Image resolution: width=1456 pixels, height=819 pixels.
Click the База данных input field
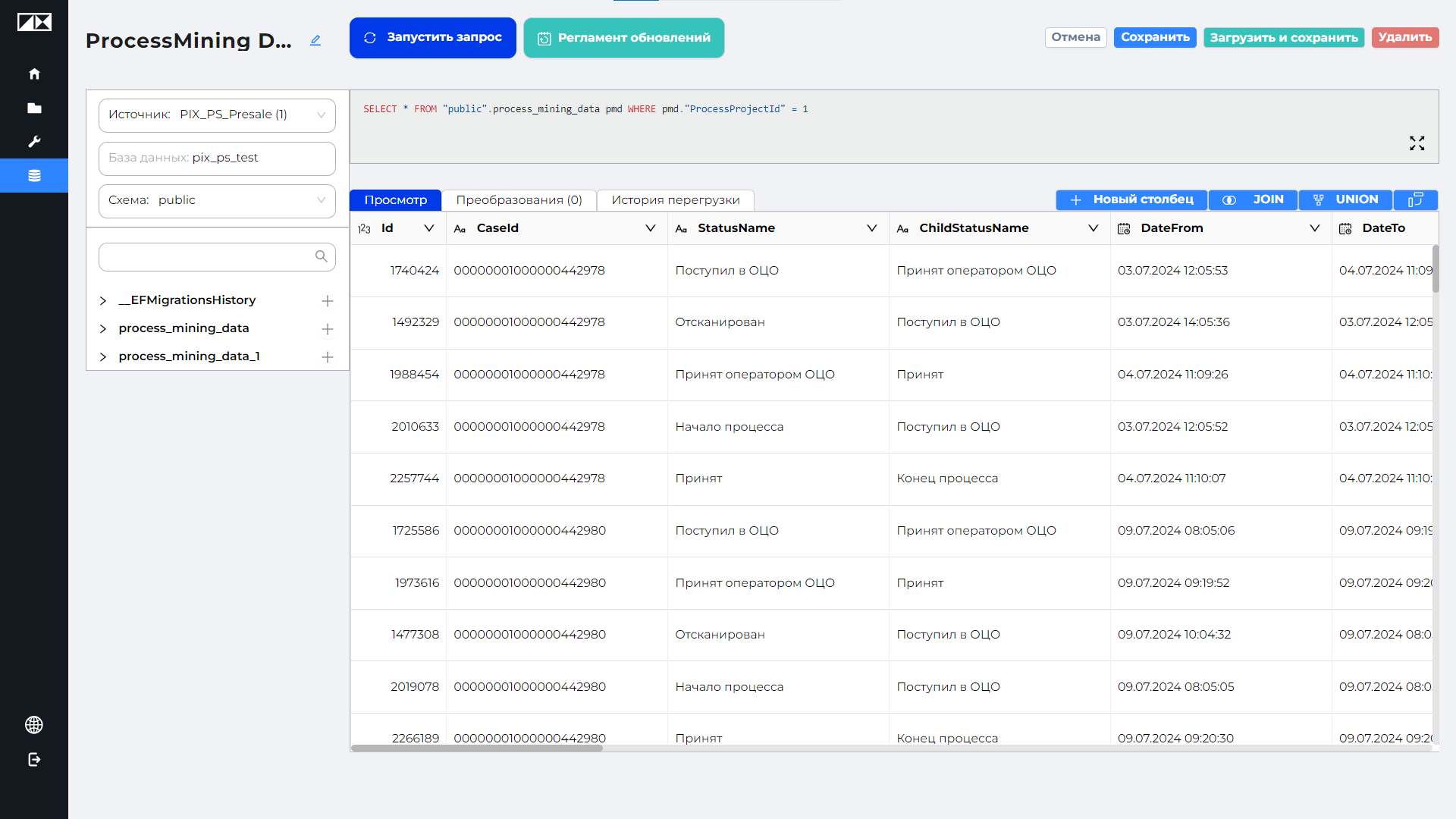tap(217, 158)
